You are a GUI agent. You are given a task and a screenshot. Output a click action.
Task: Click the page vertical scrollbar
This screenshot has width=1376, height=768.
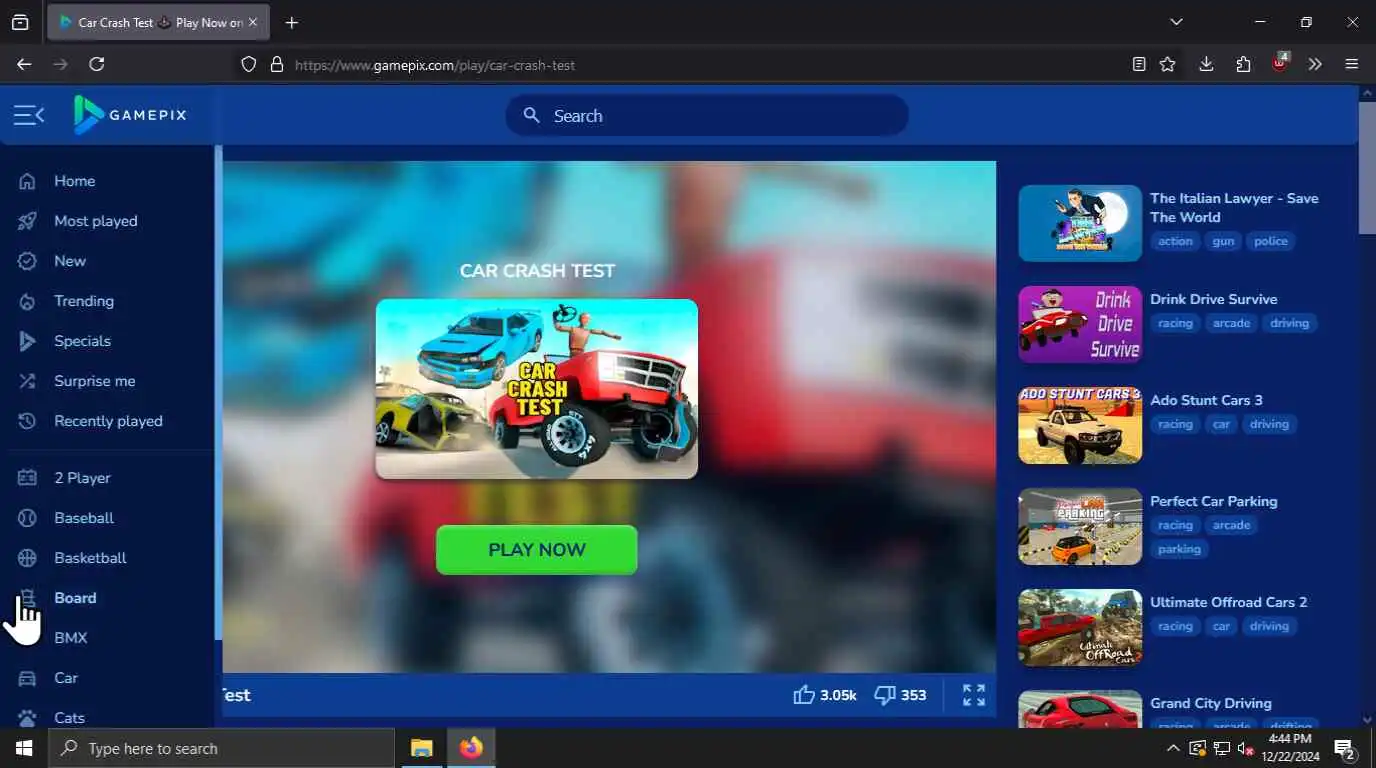coord(1367,167)
